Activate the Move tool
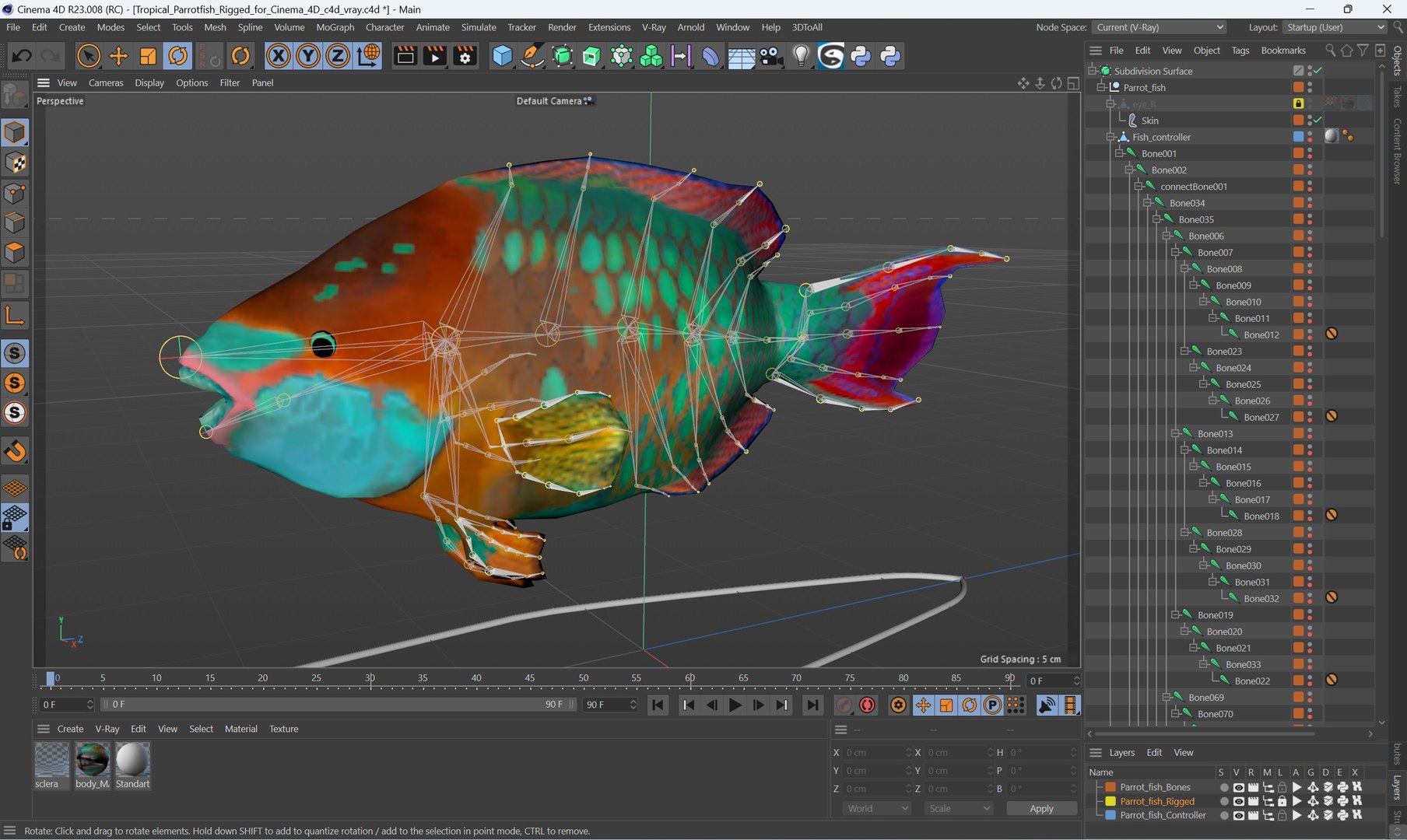Screen dimensions: 1407x840 [x=118, y=56]
